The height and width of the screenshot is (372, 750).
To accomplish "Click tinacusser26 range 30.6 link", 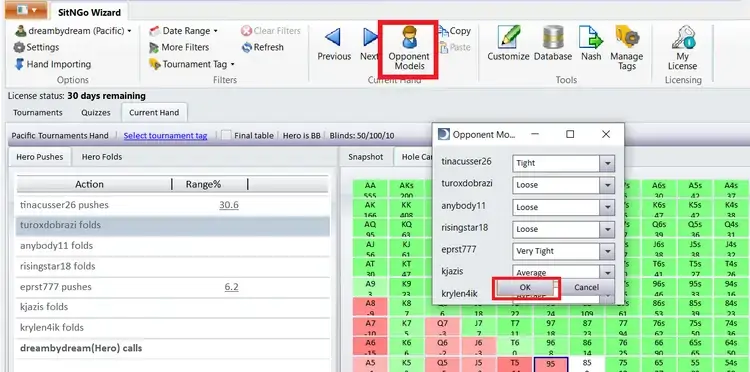I will [x=229, y=205].
